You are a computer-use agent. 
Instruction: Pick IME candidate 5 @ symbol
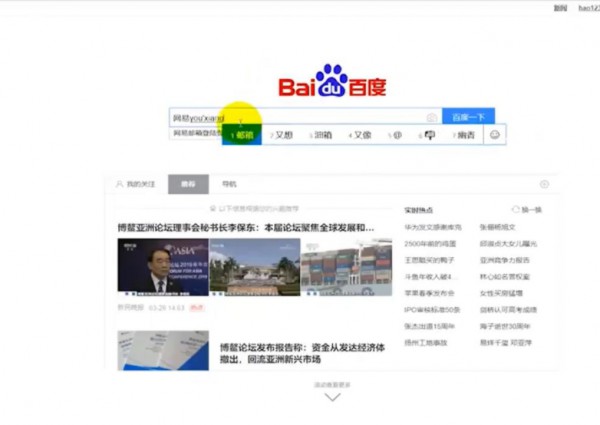pos(395,135)
